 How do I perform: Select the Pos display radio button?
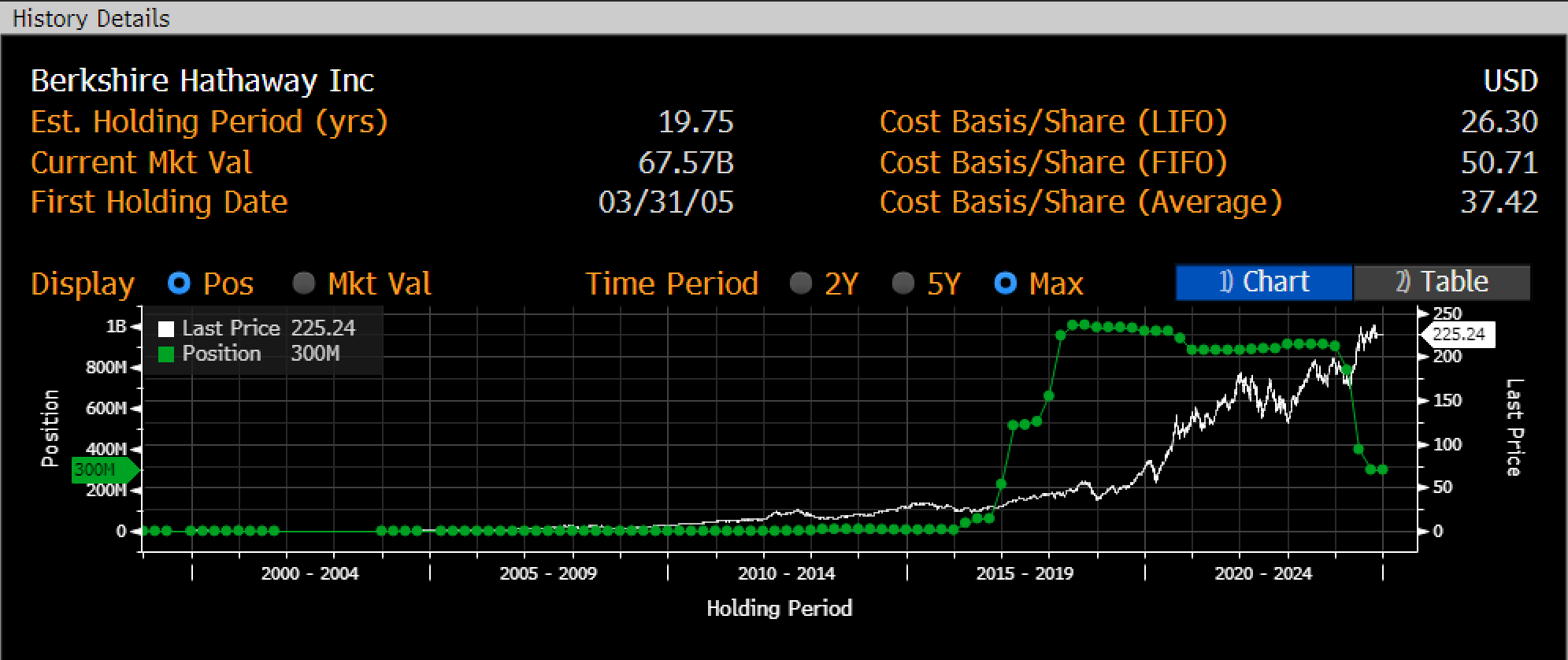(180, 283)
